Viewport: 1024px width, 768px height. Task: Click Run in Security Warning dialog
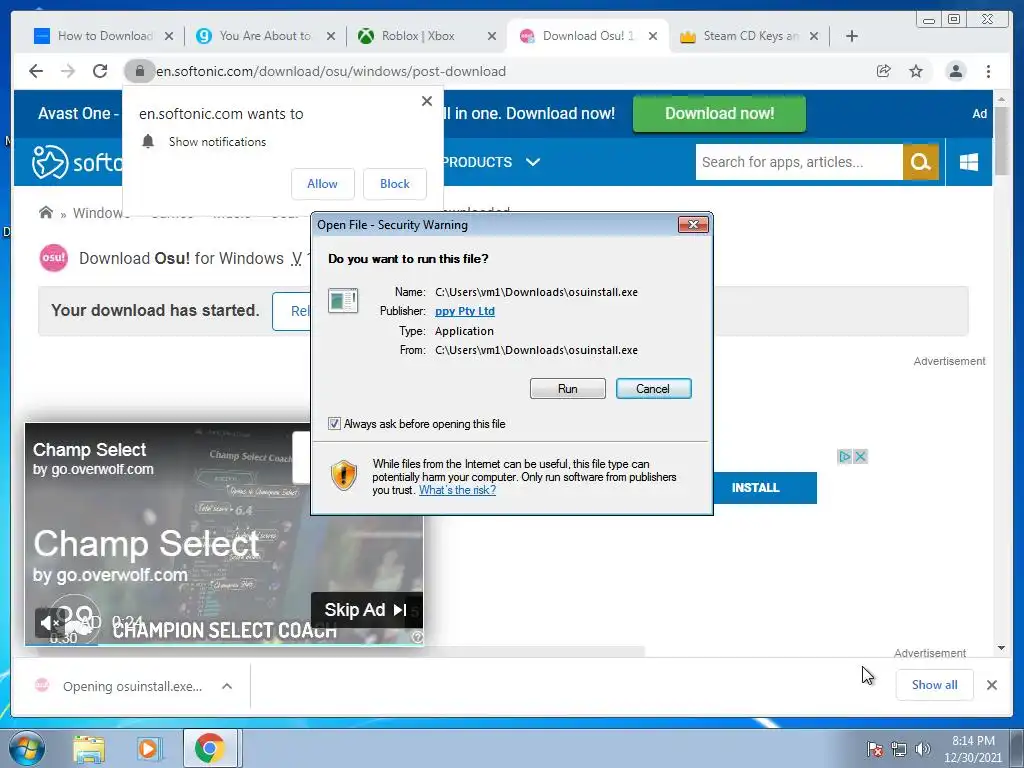568,389
